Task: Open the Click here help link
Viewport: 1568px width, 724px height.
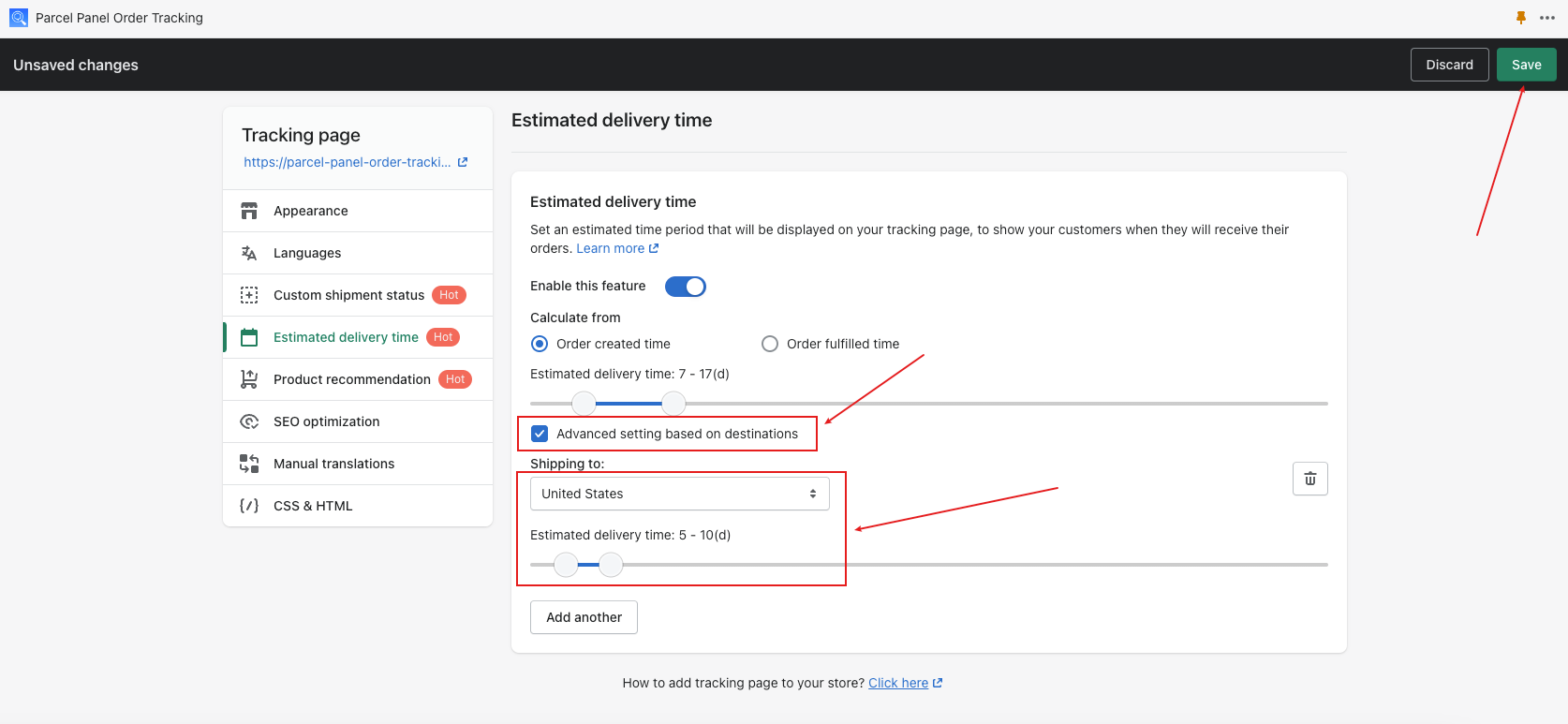Action: tap(898, 683)
